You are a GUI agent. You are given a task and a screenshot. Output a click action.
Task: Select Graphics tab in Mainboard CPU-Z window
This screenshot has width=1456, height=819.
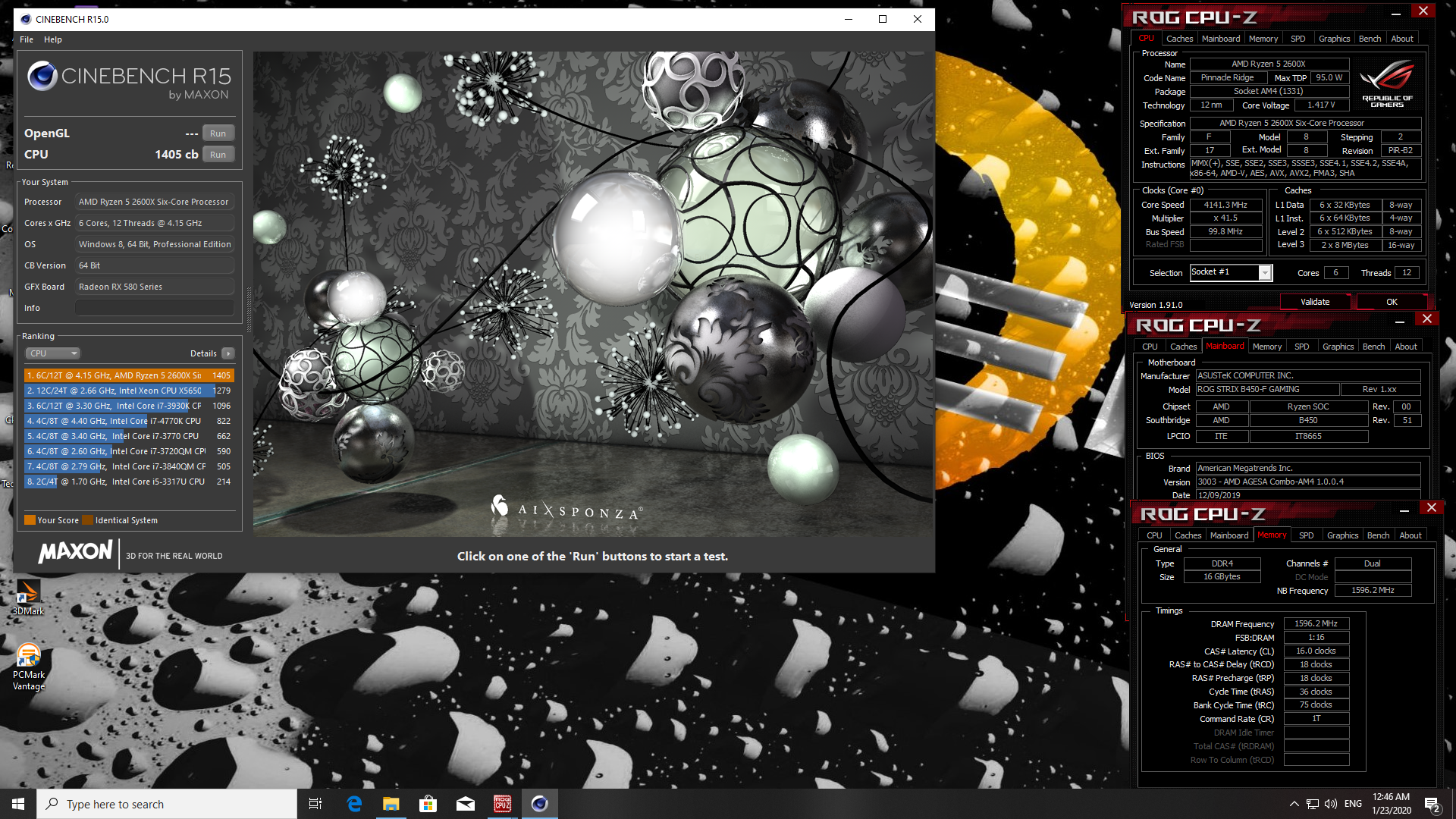1338,347
